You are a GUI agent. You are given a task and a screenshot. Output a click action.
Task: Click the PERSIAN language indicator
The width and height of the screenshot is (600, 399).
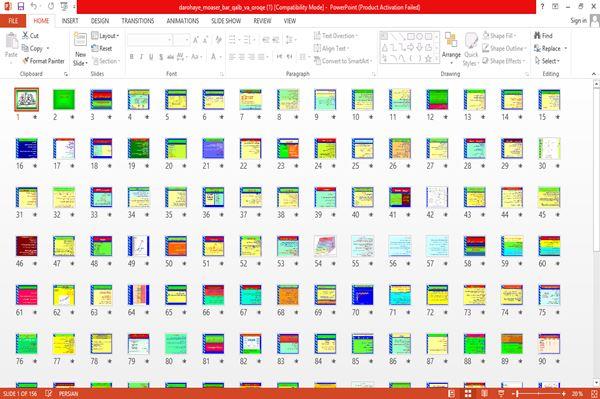tap(68, 394)
